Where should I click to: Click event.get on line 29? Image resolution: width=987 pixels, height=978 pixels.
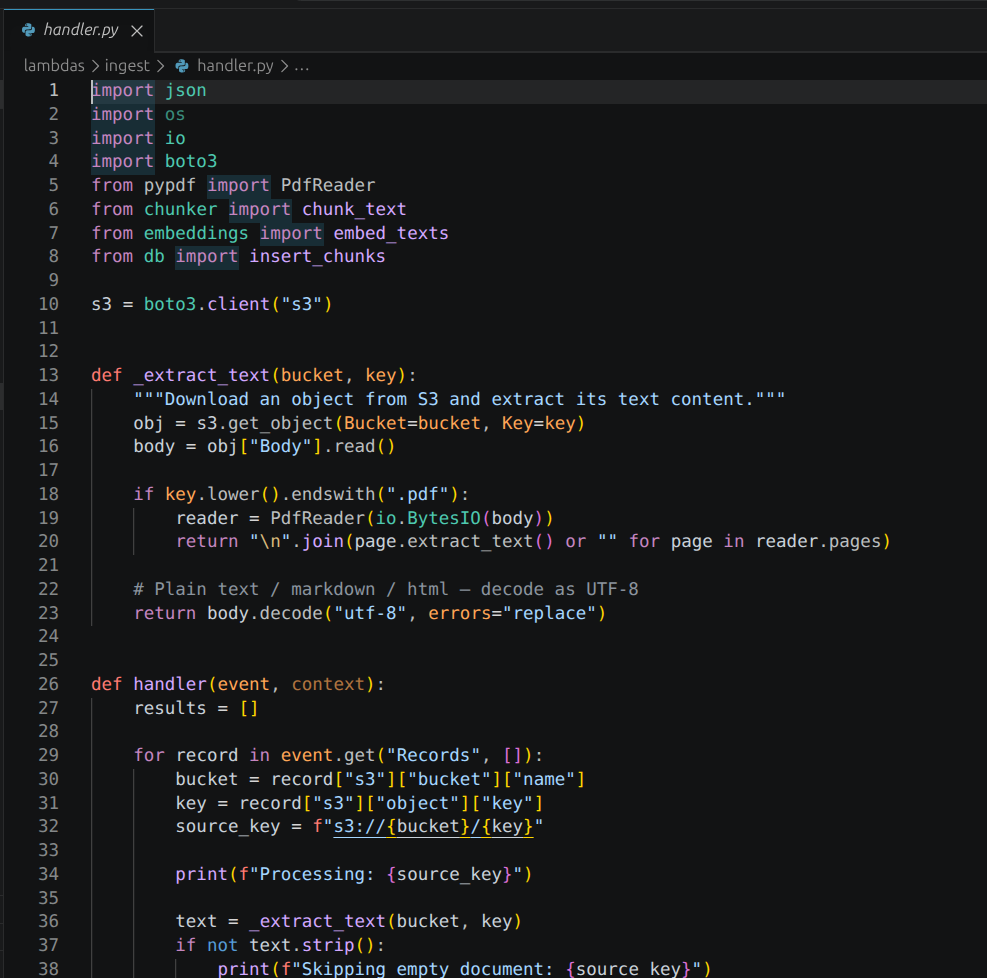328,756
